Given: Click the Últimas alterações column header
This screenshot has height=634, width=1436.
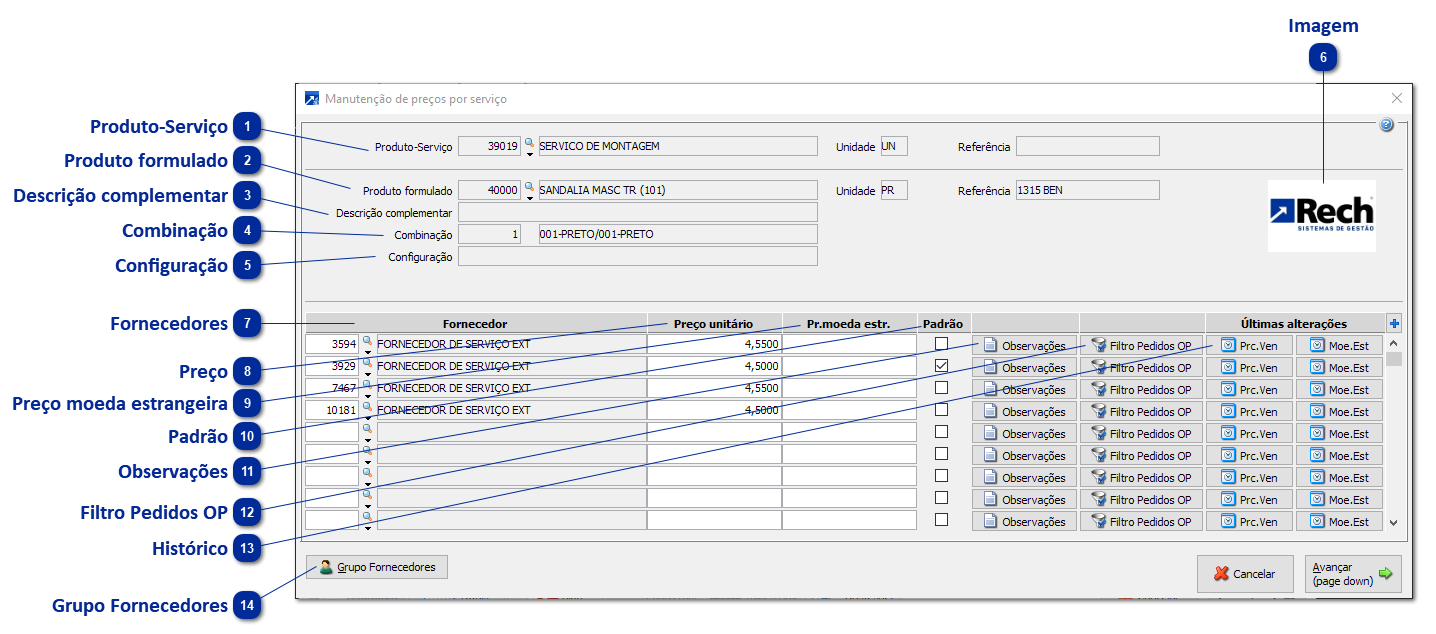Looking at the screenshot, I should click(x=1294, y=324).
